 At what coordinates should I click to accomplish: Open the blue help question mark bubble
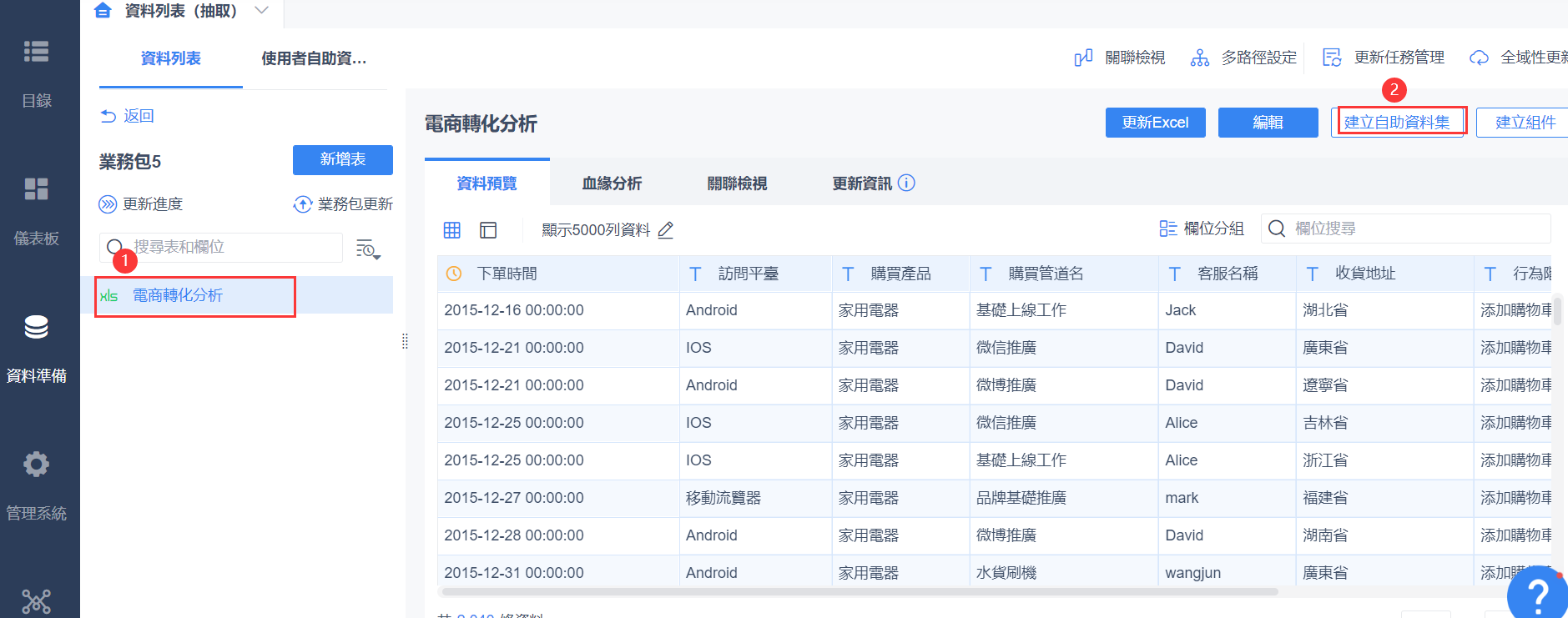(x=1537, y=594)
